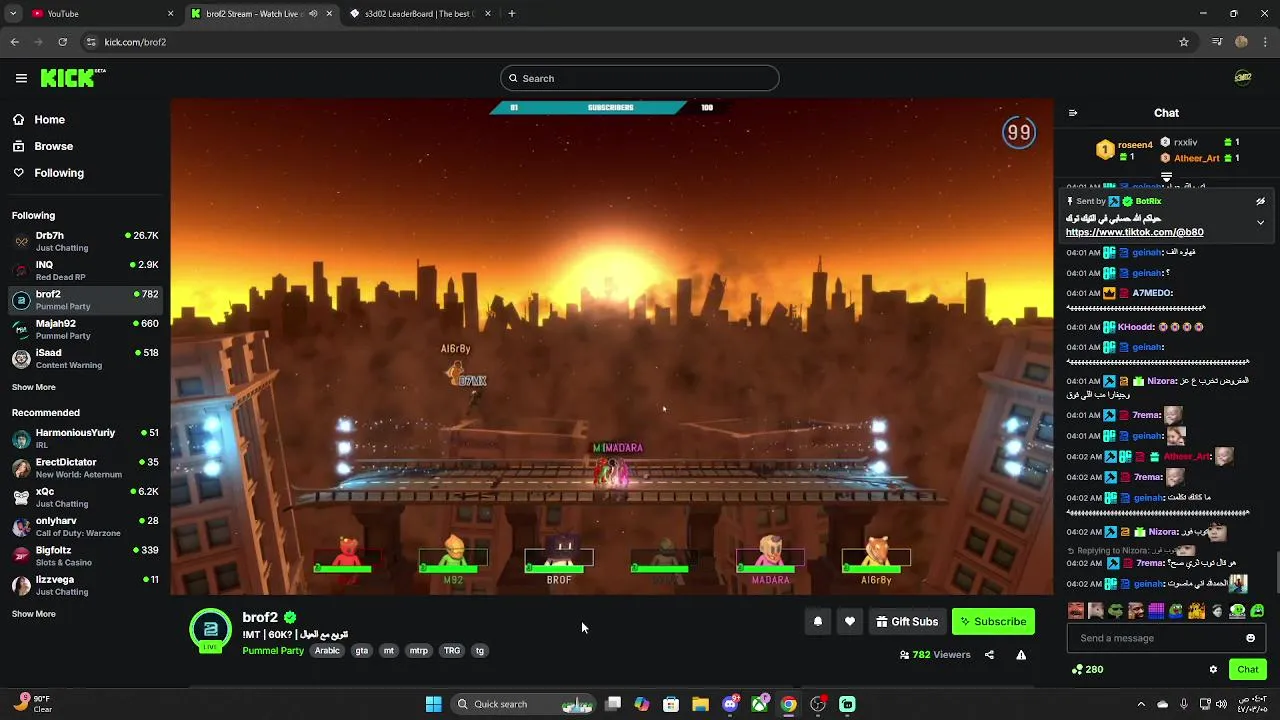
Task: Collapse the chat panel arrow icon
Action: click(1073, 113)
